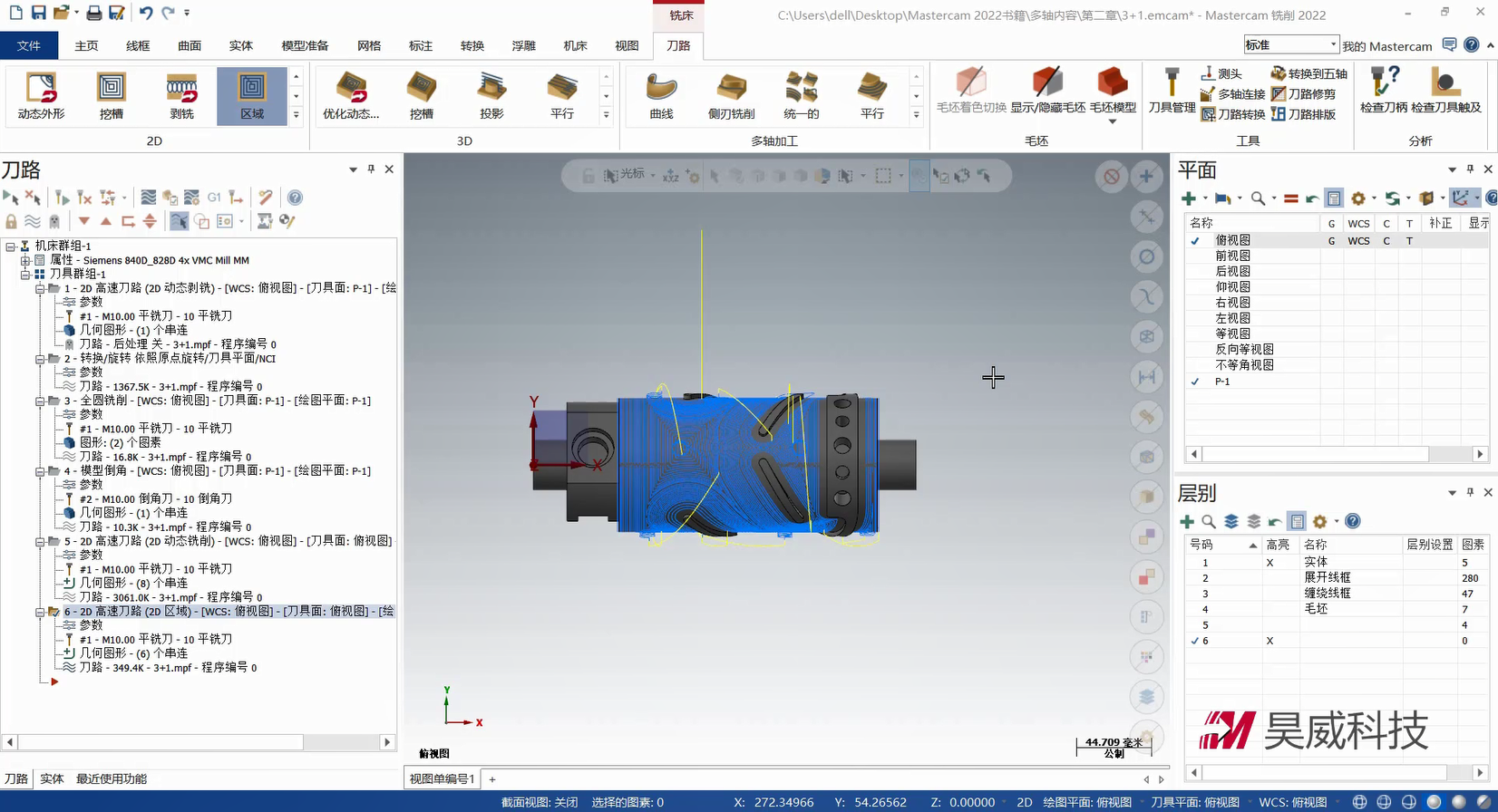The image size is (1498, 812).
Task: Click 截面视图: 关闭 in status bar
Action: [540, 802]
